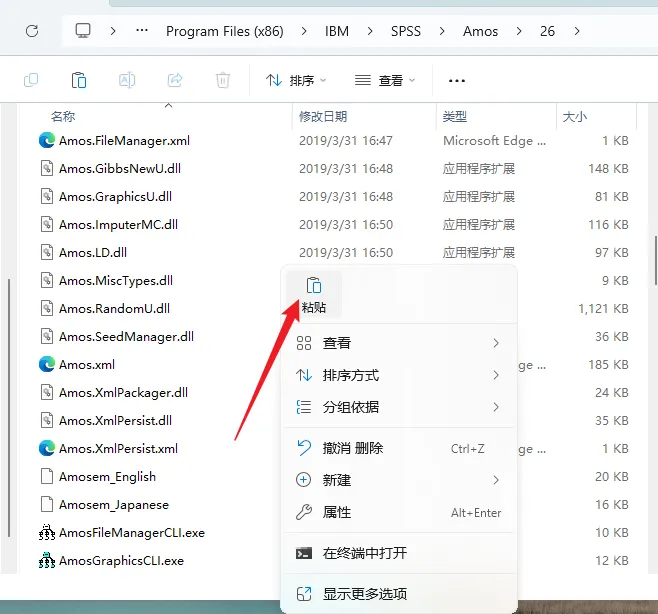Viewport: 658px width, 614px height.
Task: Select file Amos.XmlPackager.dll
Action: tap(123, 392)
